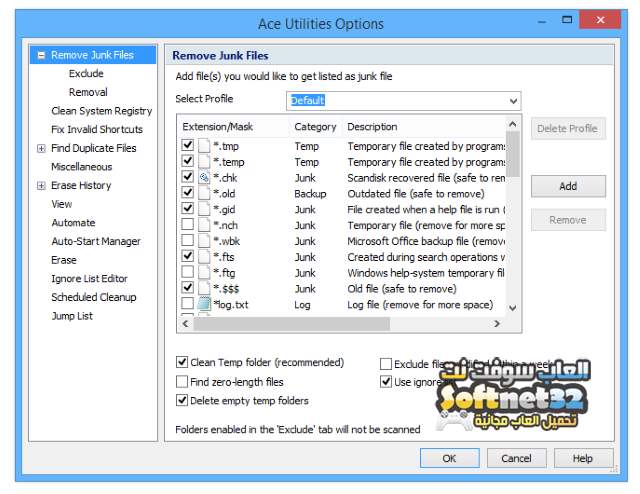The image size is (640, 494).
Task: Toggle the Use ignore list checkbox
Action: [x=386, y=381]
